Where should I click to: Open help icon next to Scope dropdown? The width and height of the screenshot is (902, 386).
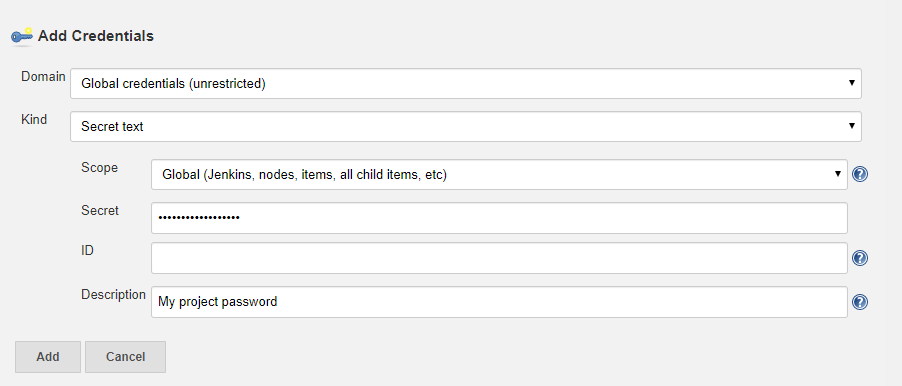pyautogui.click(x=859, y=174)
